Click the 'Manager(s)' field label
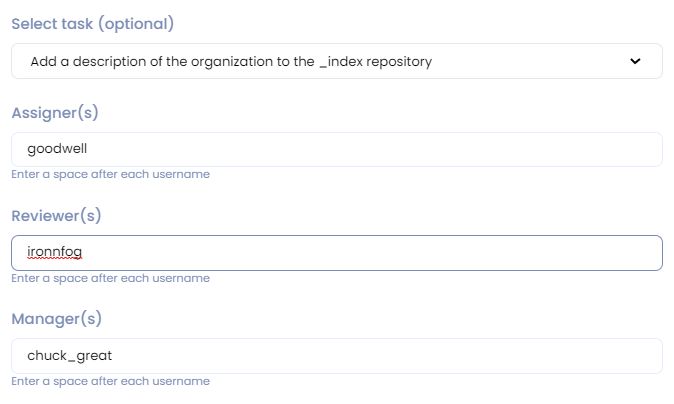The height and width of the screenshot is (404, 674). click(55, 319)
